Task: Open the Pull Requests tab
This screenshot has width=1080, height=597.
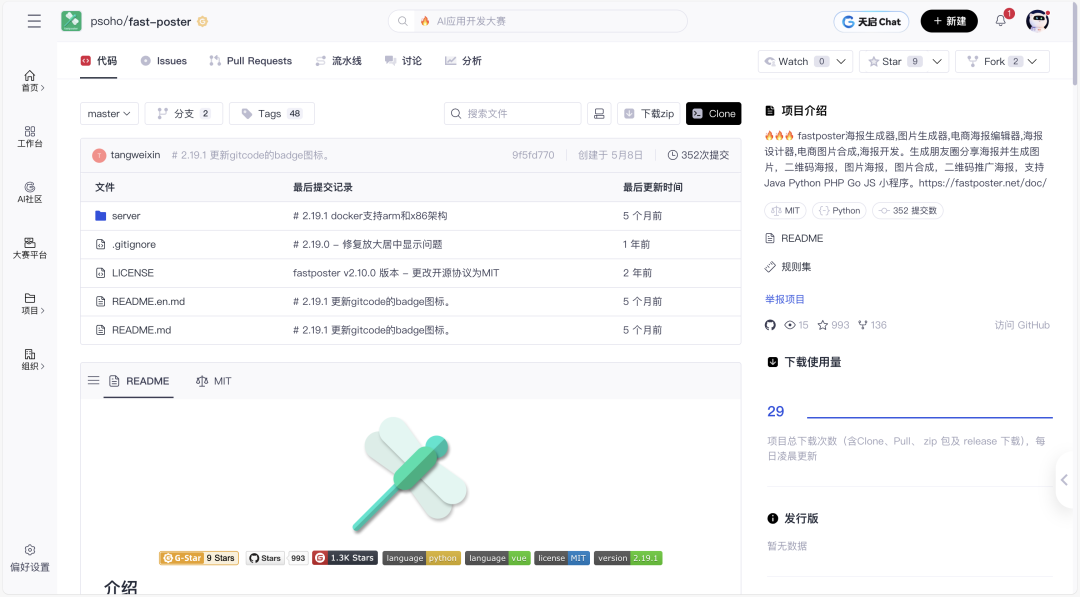Action: (x=251, y=61)
